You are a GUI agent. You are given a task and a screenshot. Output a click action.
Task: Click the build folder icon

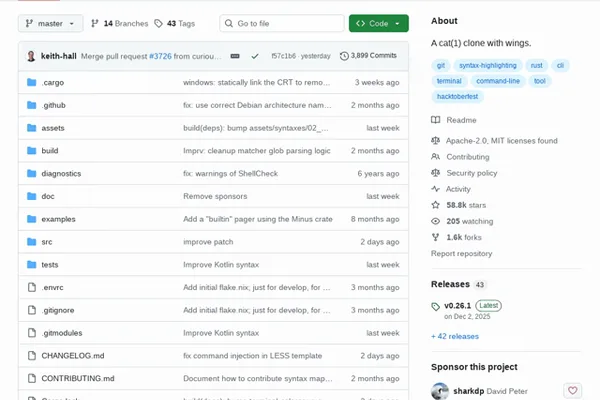tap(31, 150)
